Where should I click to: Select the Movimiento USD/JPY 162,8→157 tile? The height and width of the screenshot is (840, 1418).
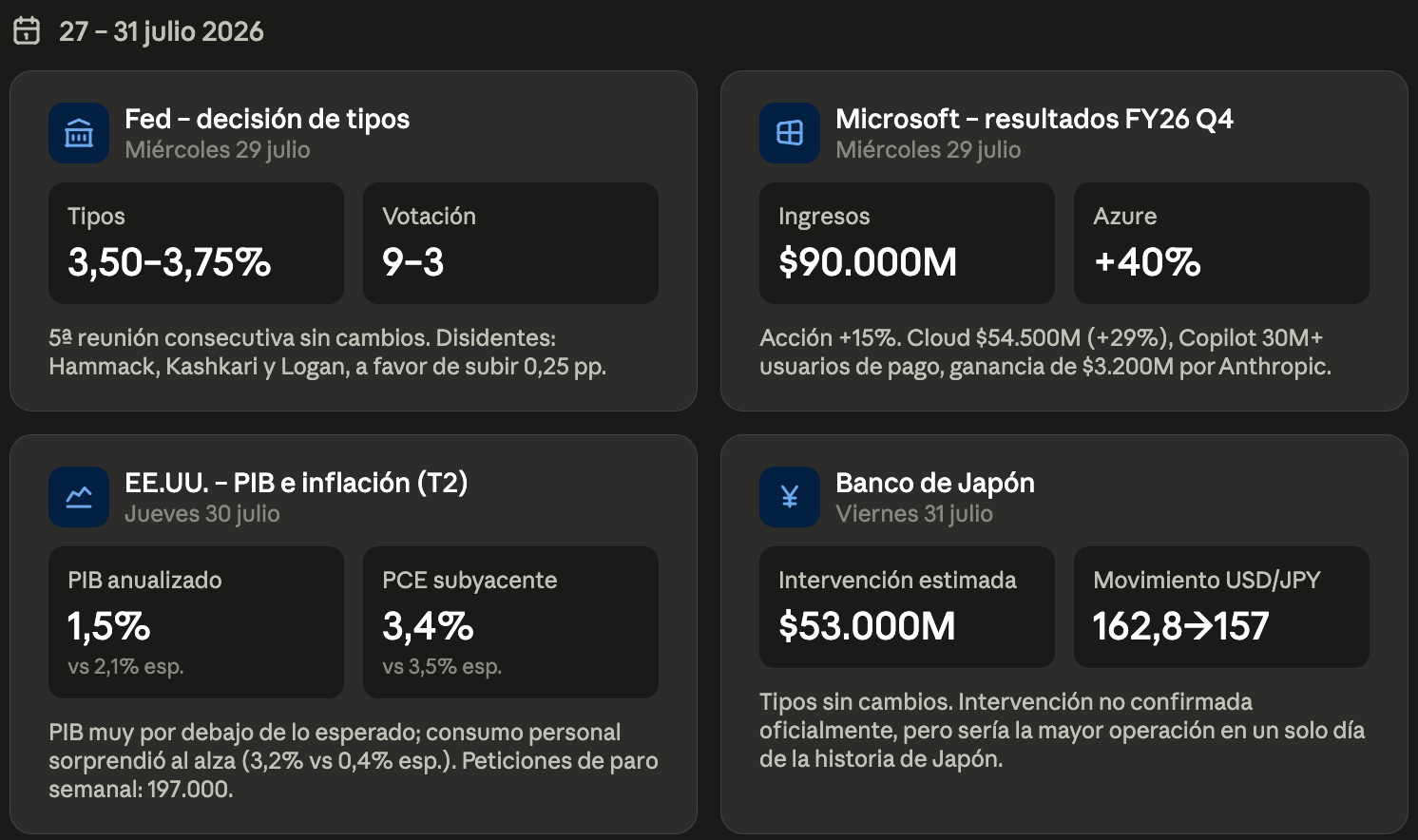[1221, 607]
